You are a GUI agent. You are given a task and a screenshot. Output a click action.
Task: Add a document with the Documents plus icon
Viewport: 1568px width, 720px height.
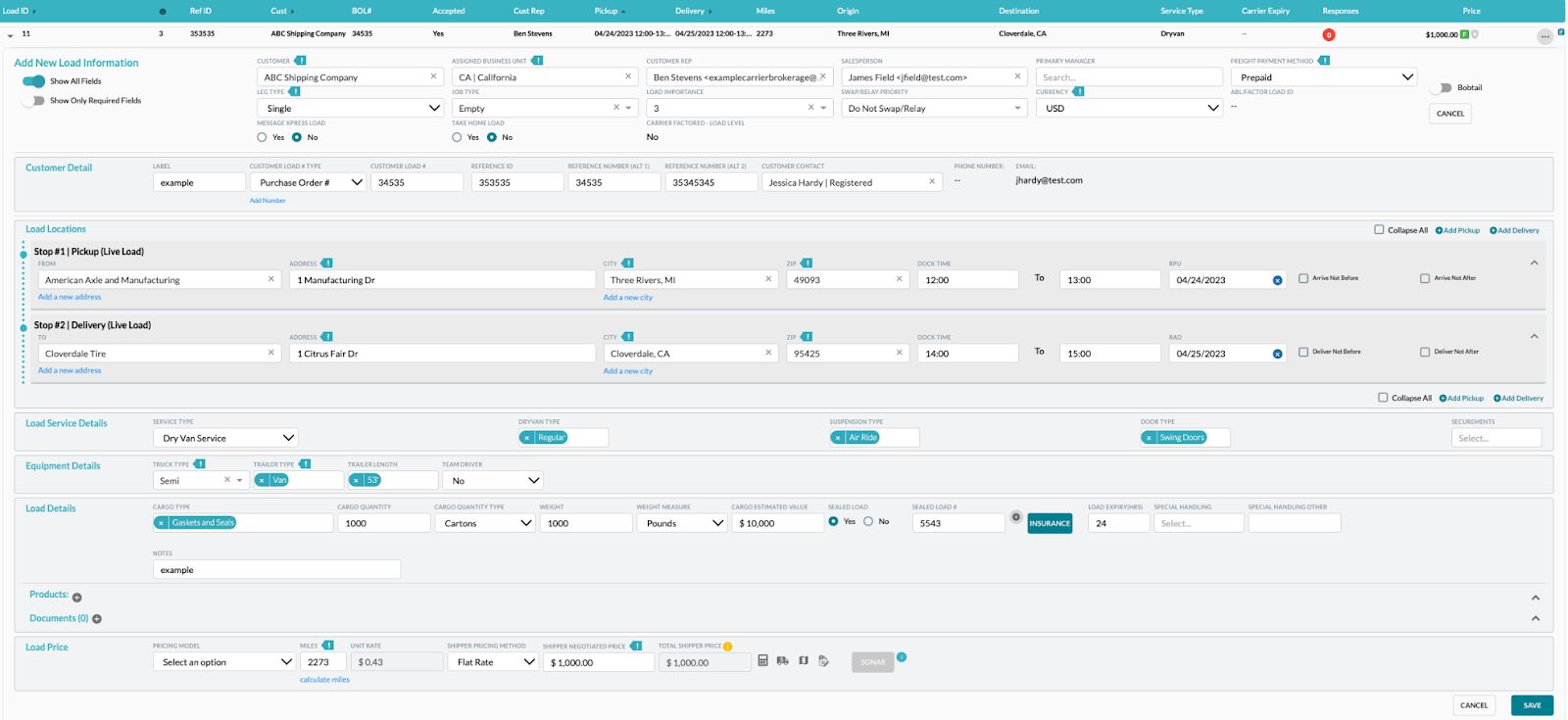click(x=97, y=619)
